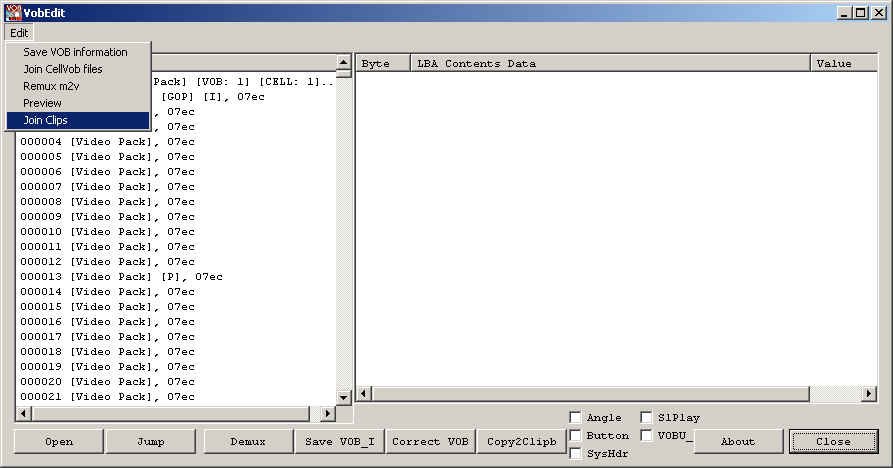The image size is (893, 468).
Task: Choose Join Clips menu entry
Action: coord(77,120)
